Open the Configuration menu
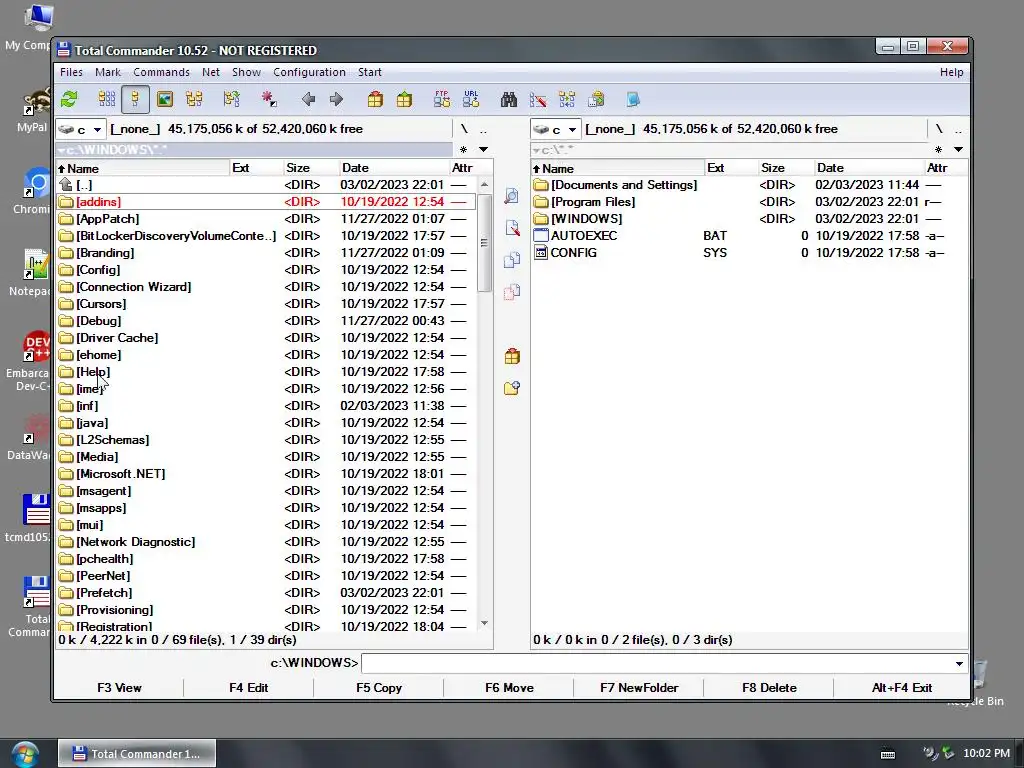 (x=309, y=72)
